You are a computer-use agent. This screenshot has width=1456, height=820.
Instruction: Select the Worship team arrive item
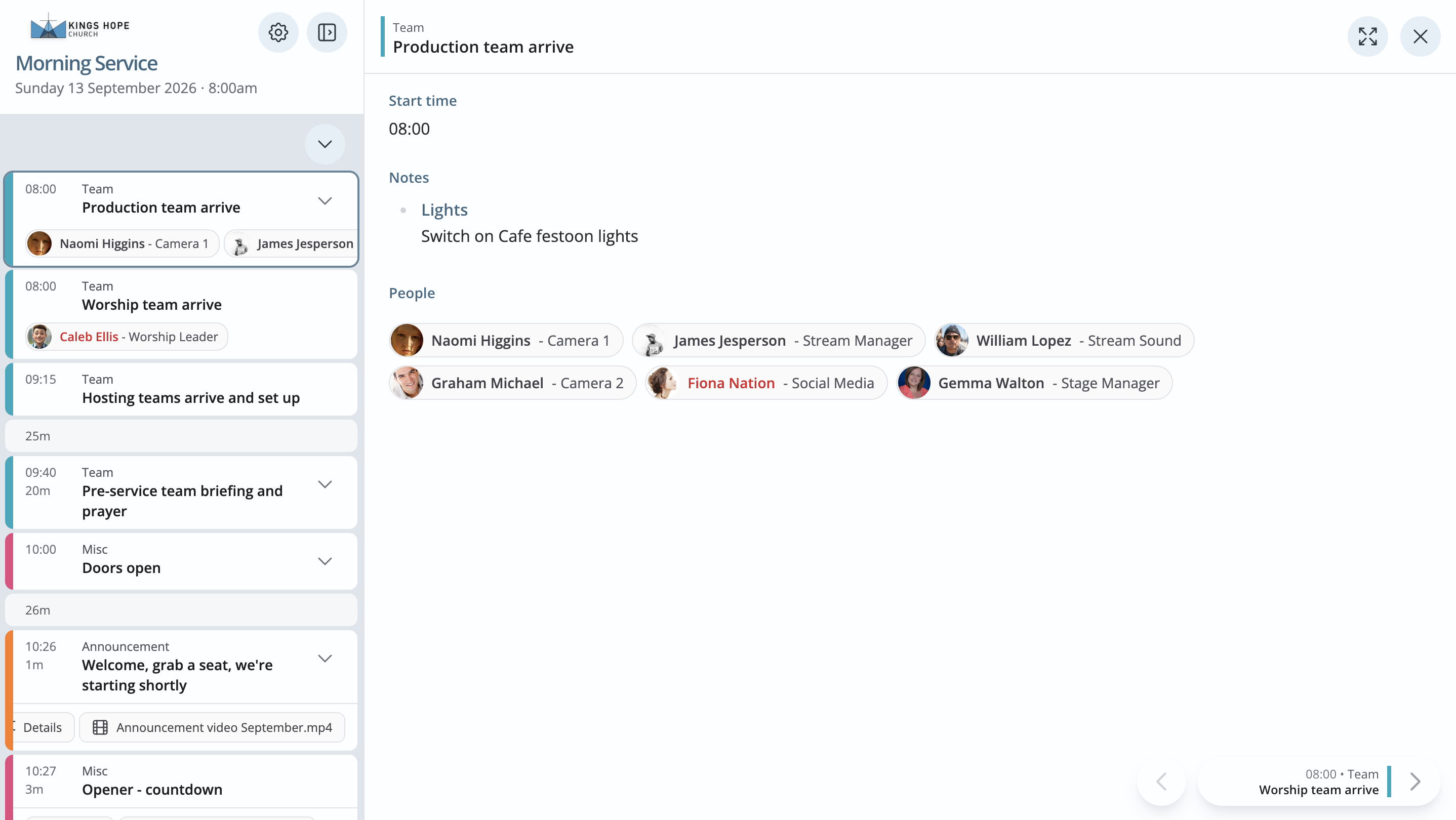181,314
